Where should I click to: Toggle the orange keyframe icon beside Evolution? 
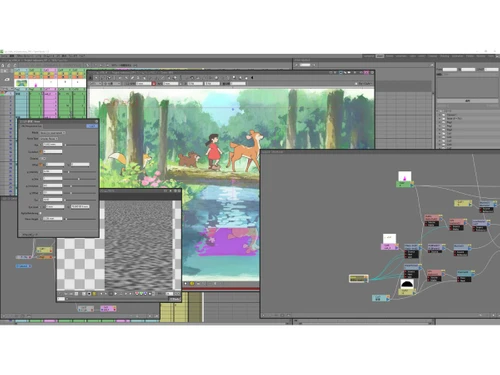click(x=41, y=152)
